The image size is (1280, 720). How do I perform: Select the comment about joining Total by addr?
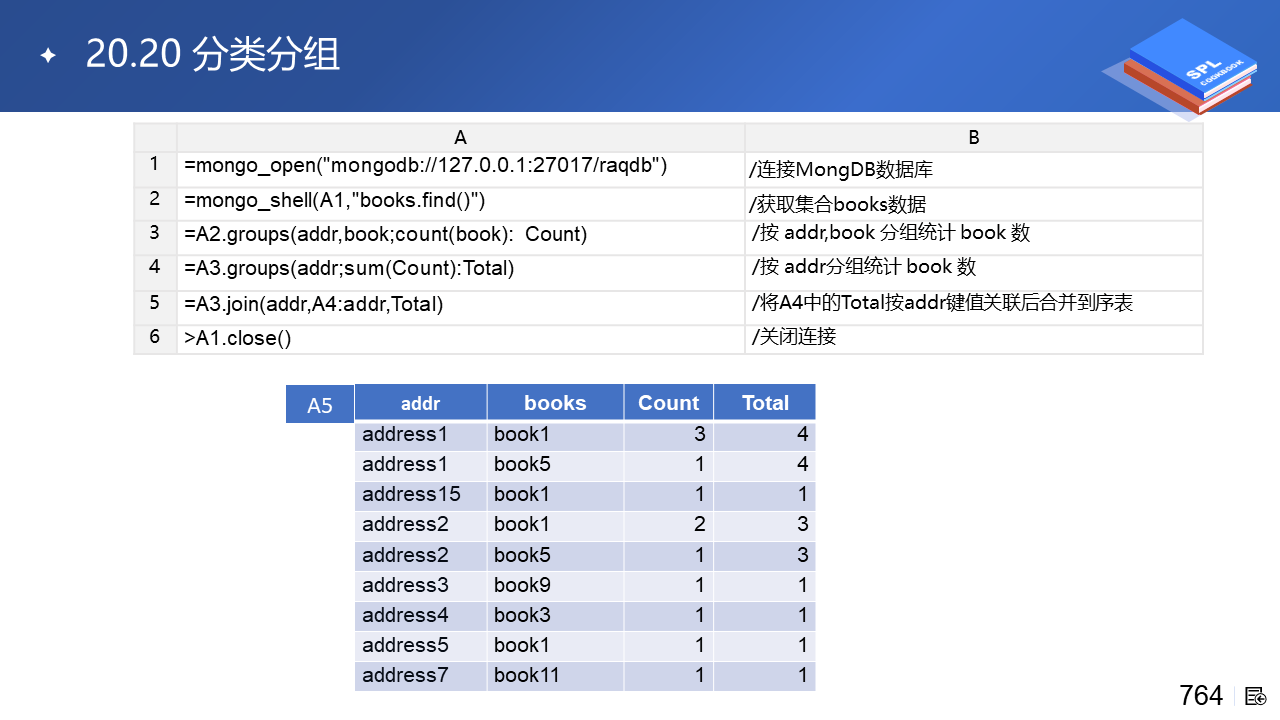point(942,302)
